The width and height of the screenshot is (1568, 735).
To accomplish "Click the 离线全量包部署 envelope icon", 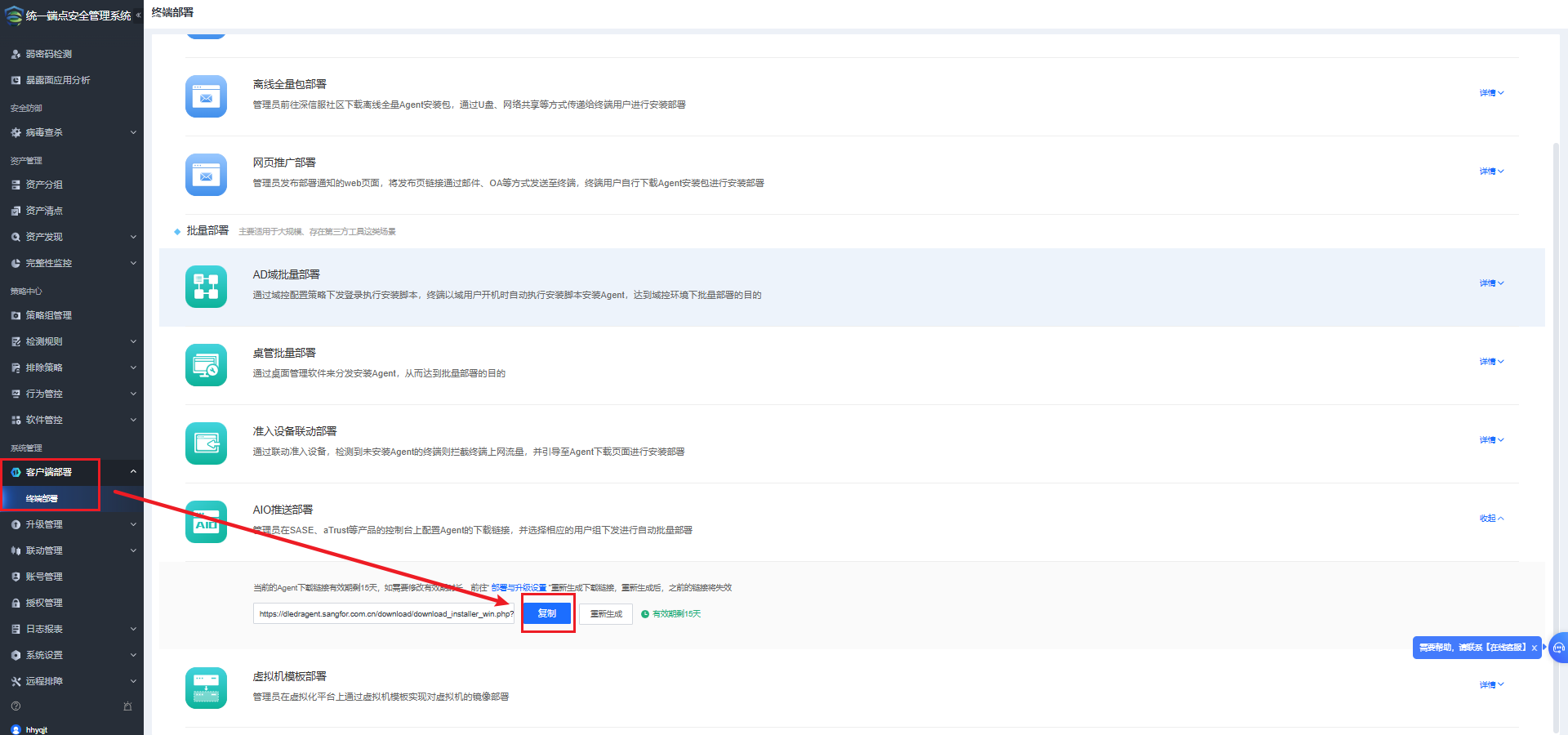I will (x=206, y=96).
